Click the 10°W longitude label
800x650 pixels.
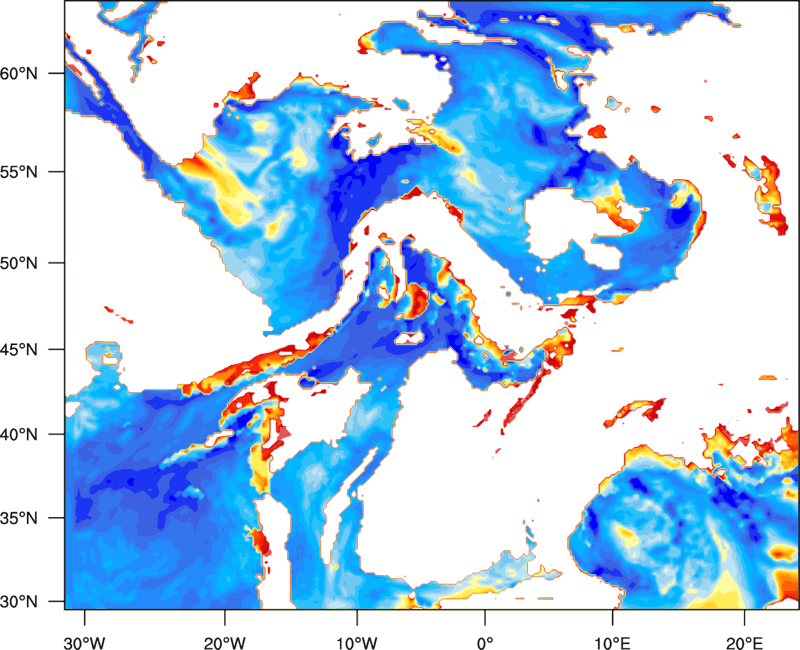pyautogui.click(x=356, y=643)
